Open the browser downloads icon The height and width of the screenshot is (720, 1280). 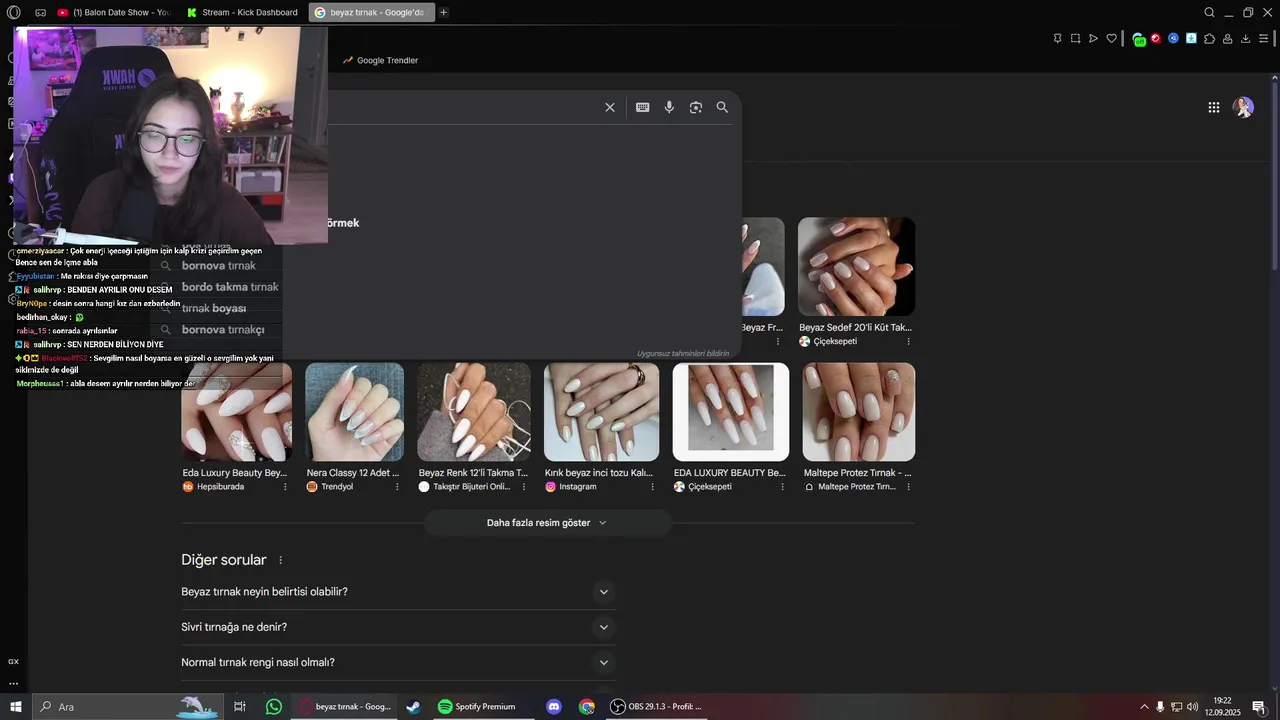(x=1245, y=38)
